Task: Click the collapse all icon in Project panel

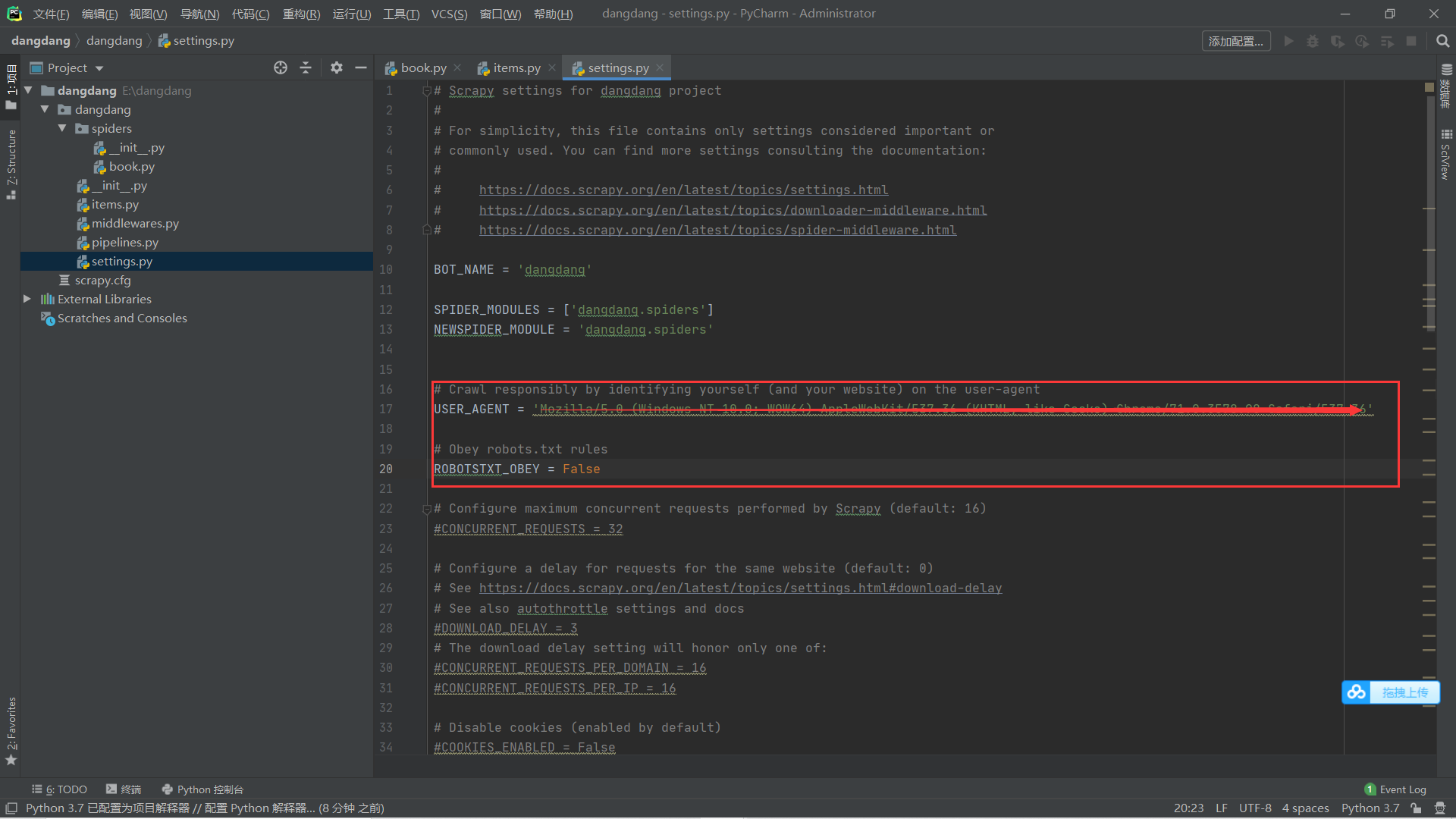Action: [x=306, y=67]
